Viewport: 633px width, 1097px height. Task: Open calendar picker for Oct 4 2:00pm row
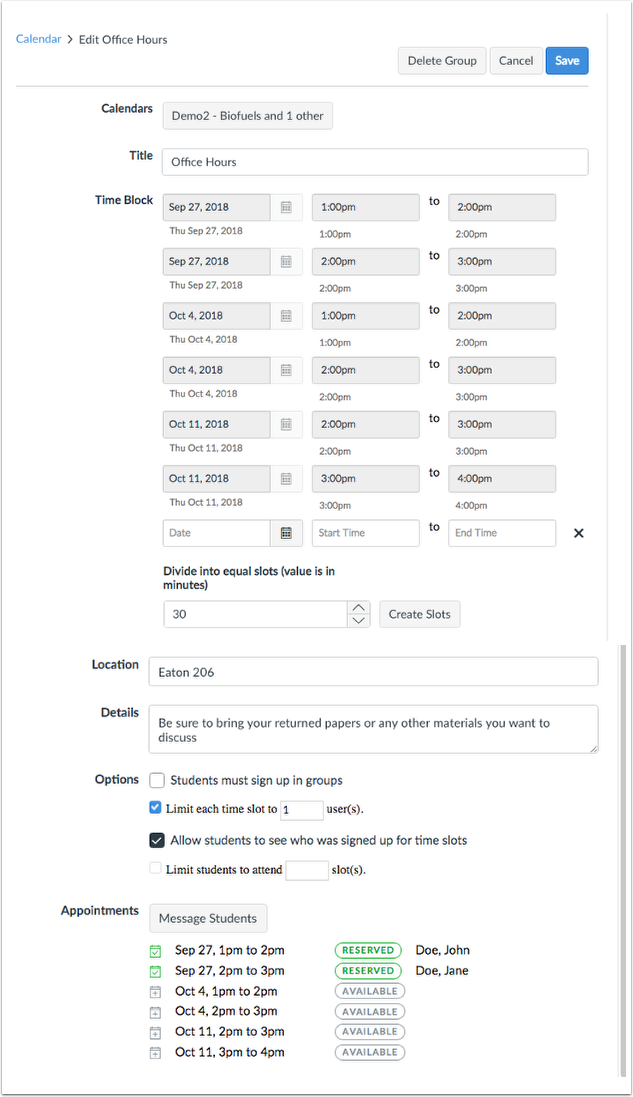[286, 370]
